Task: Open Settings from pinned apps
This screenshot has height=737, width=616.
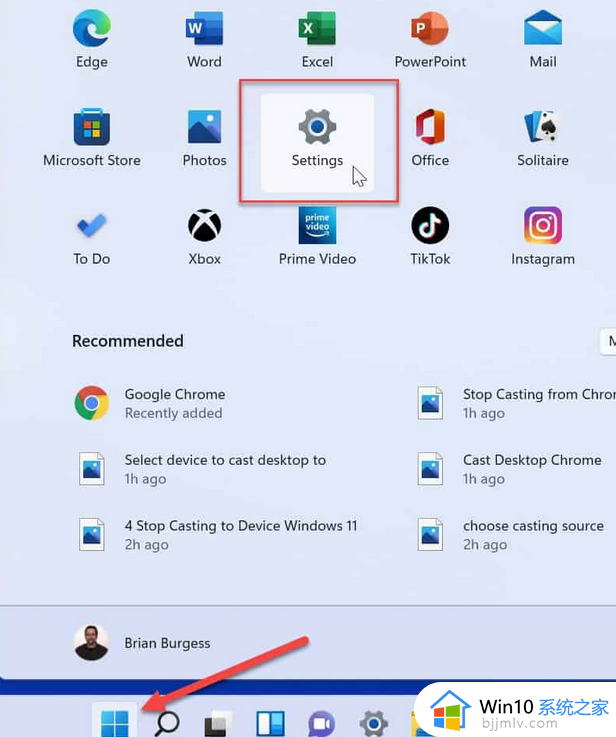Action: 317,142
